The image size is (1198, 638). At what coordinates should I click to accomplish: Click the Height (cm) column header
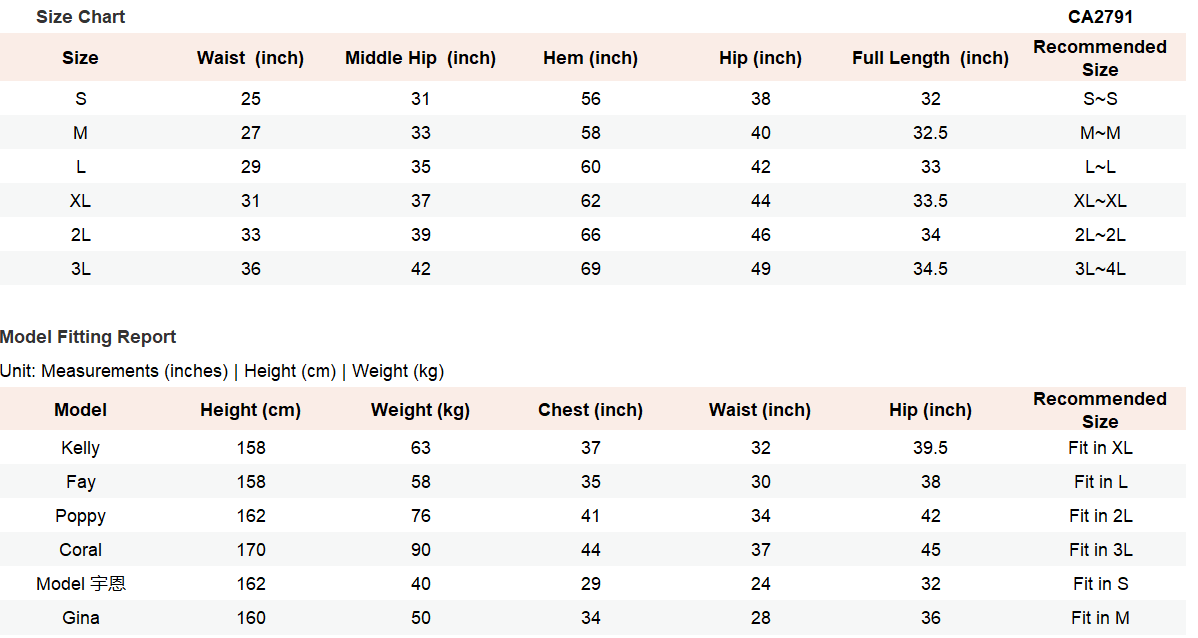[x=250, y=410]
